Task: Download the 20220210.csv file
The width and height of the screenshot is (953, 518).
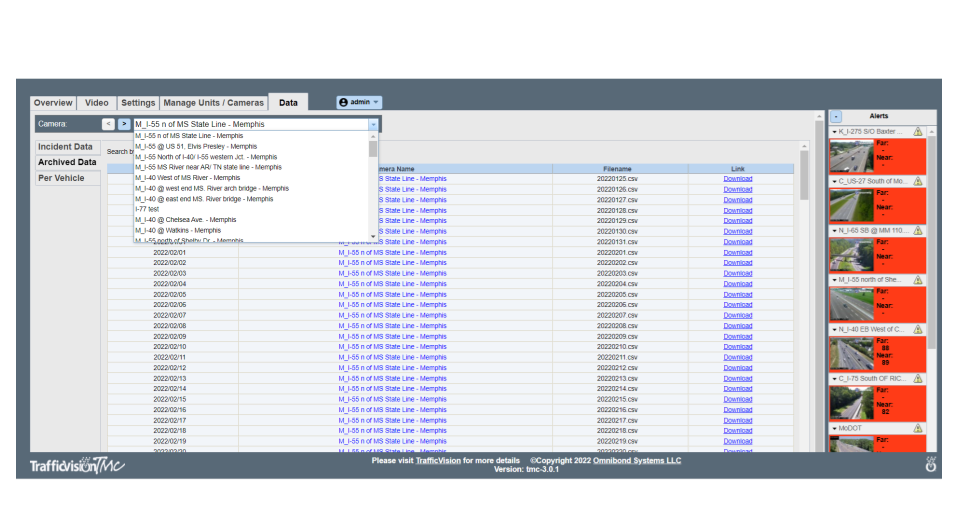Action: [x=738, y=347]
